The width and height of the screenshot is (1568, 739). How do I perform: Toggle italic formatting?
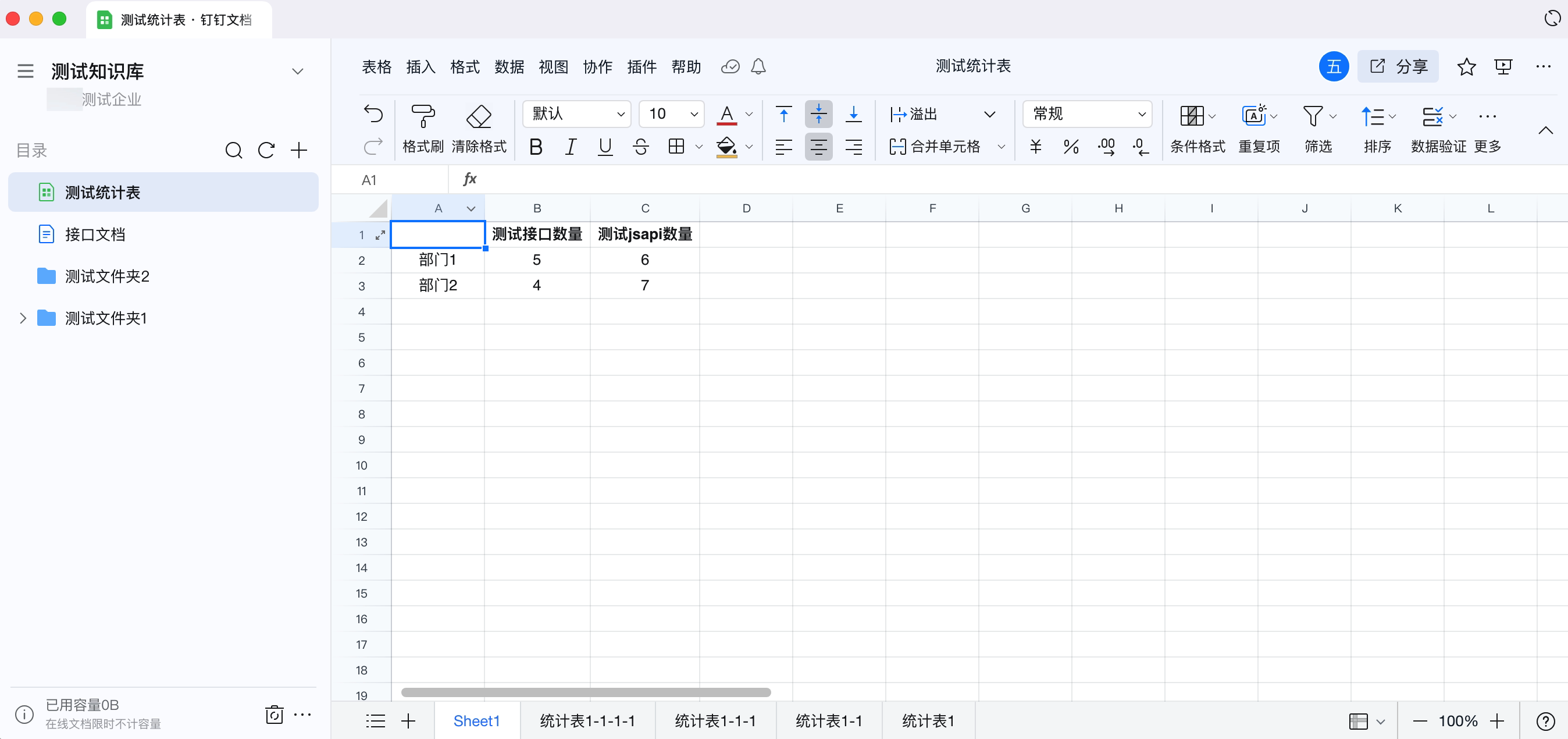click(x=571, y=147)
